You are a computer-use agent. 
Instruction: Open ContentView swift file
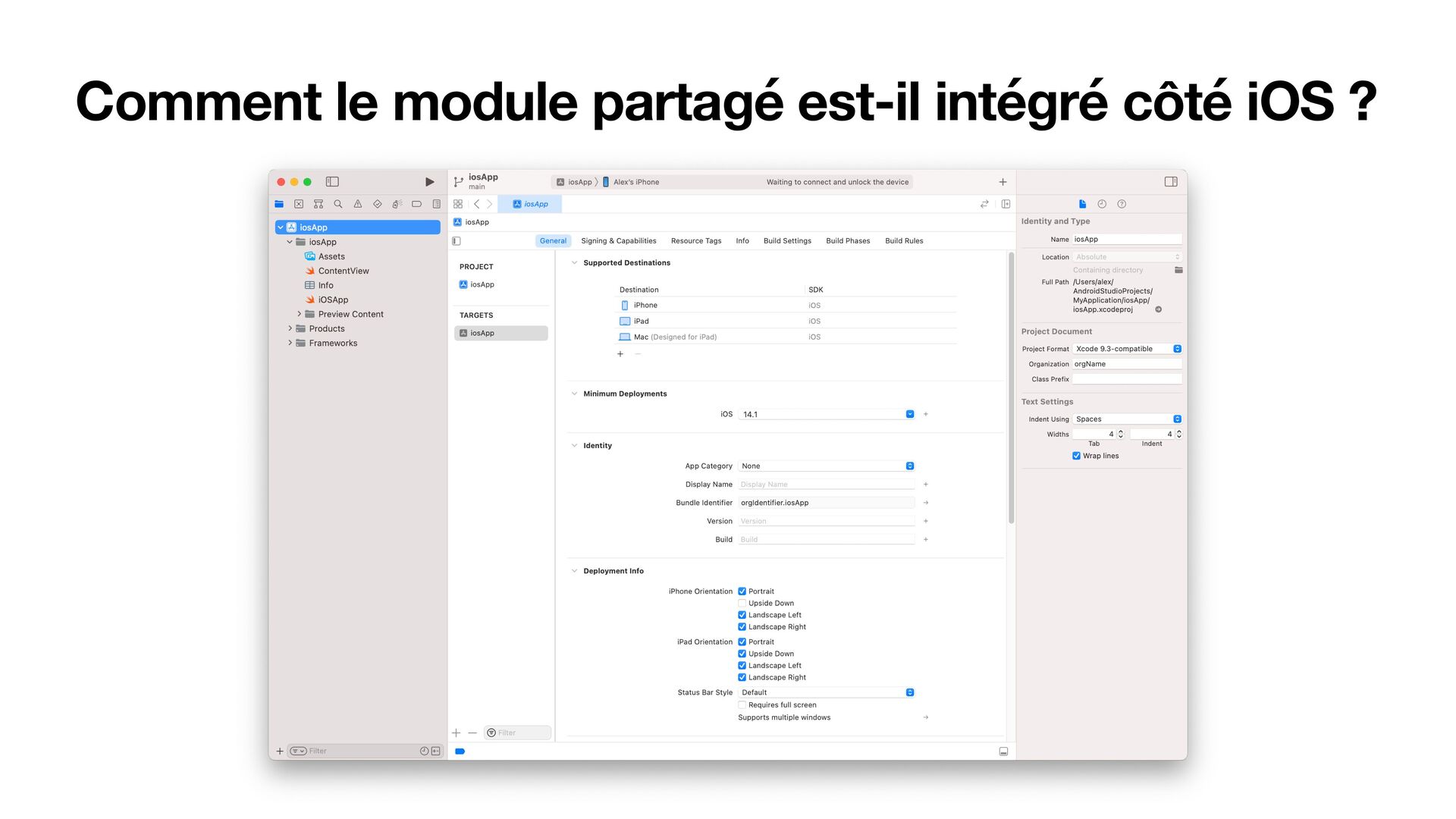343,271
